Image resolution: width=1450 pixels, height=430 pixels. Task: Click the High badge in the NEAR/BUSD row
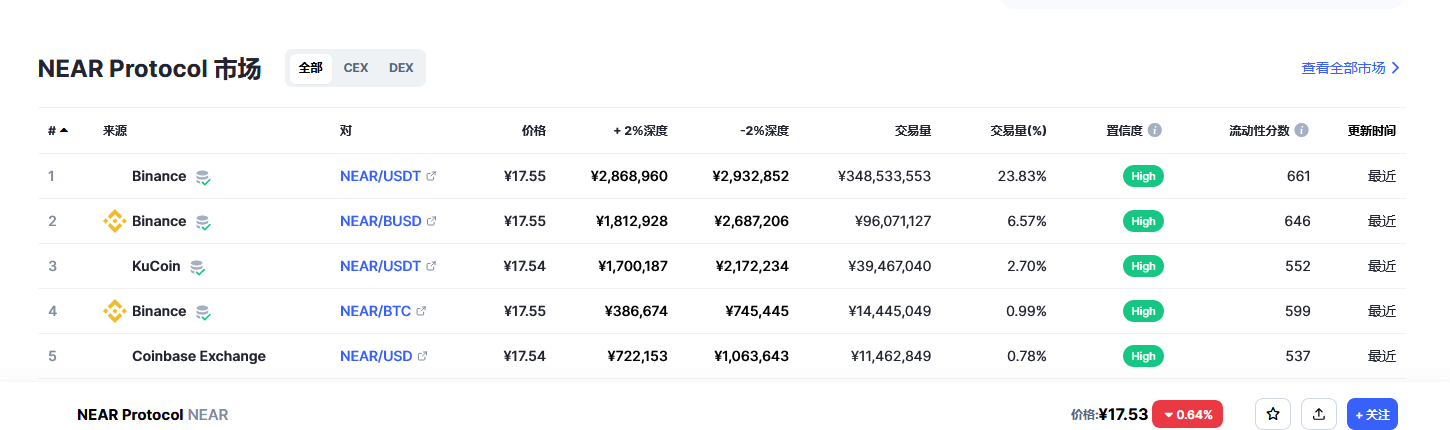click(x=1143, y=221)
